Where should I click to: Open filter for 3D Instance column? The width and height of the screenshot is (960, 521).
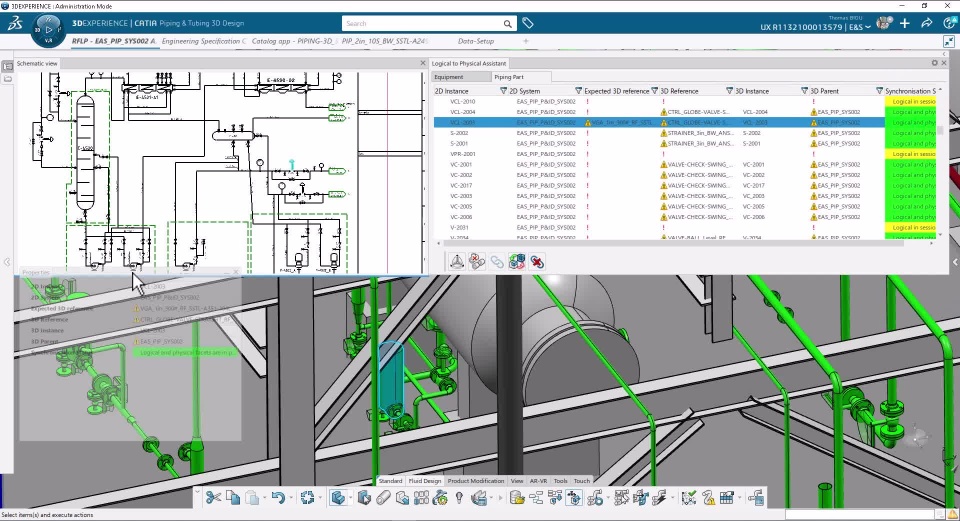804,91
